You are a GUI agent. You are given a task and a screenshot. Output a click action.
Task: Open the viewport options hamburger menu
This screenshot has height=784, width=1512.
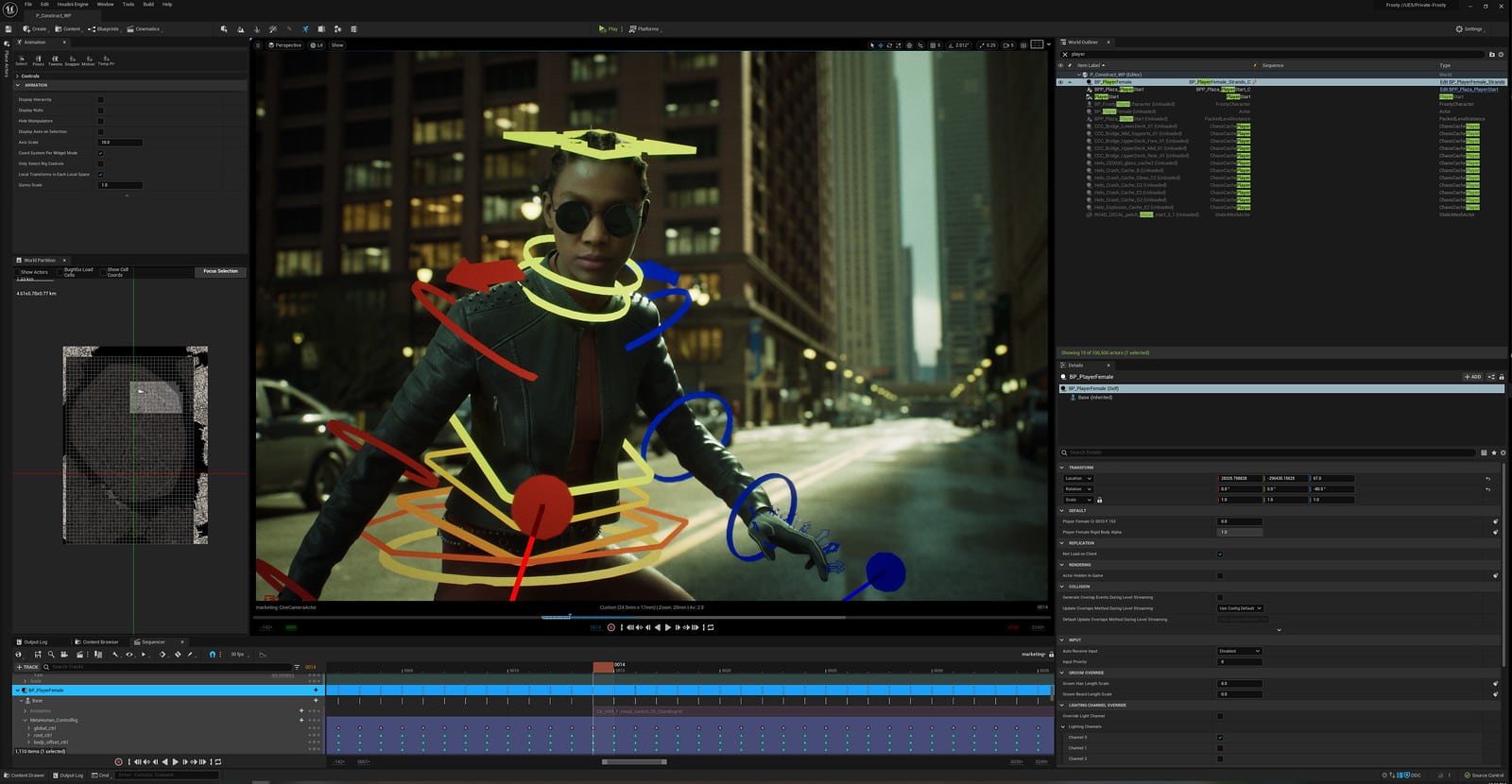(x=260, y=44)
